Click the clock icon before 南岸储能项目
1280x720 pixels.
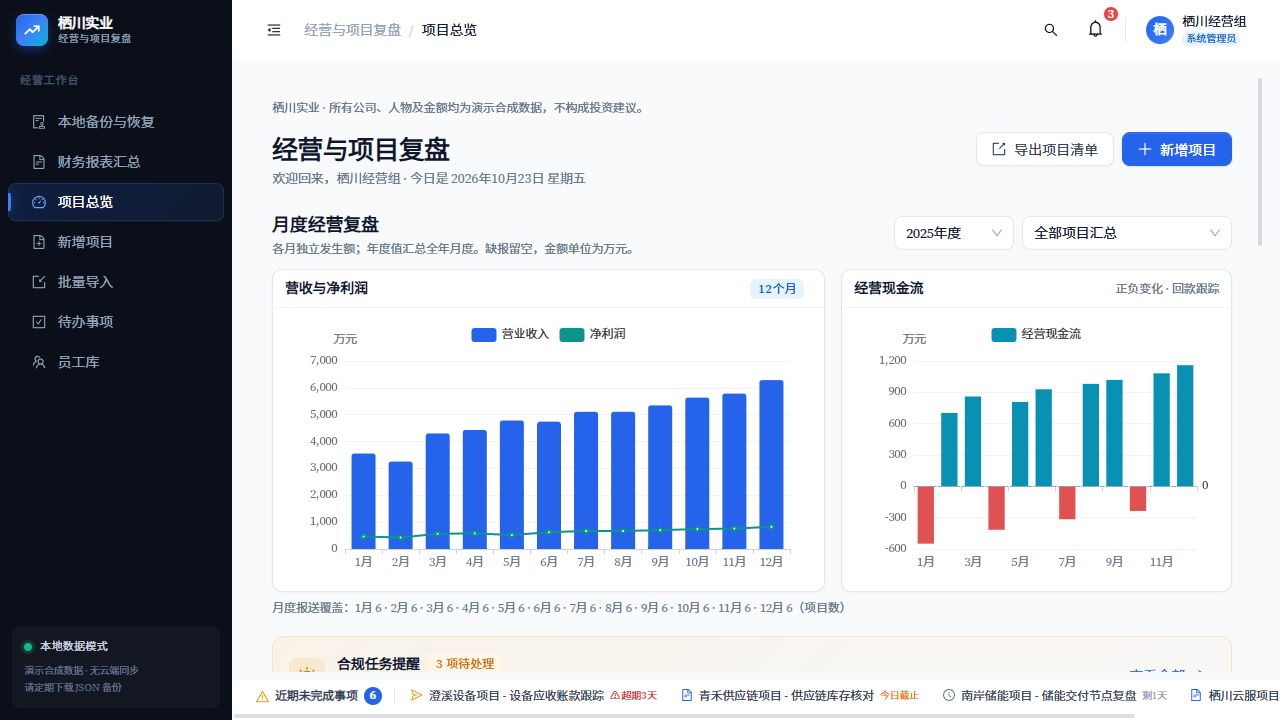948,696
